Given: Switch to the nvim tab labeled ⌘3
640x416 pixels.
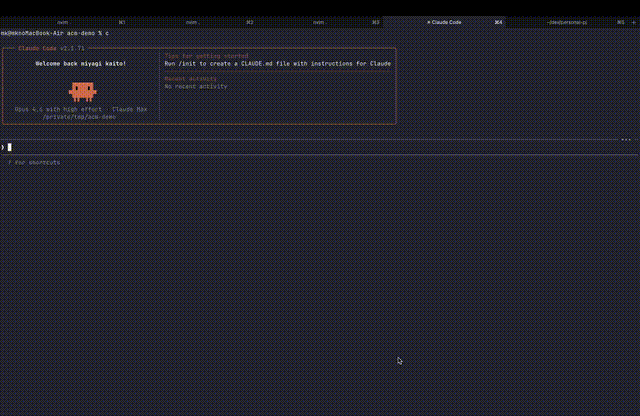Looking at the screenshot, I should click(319, 22).
